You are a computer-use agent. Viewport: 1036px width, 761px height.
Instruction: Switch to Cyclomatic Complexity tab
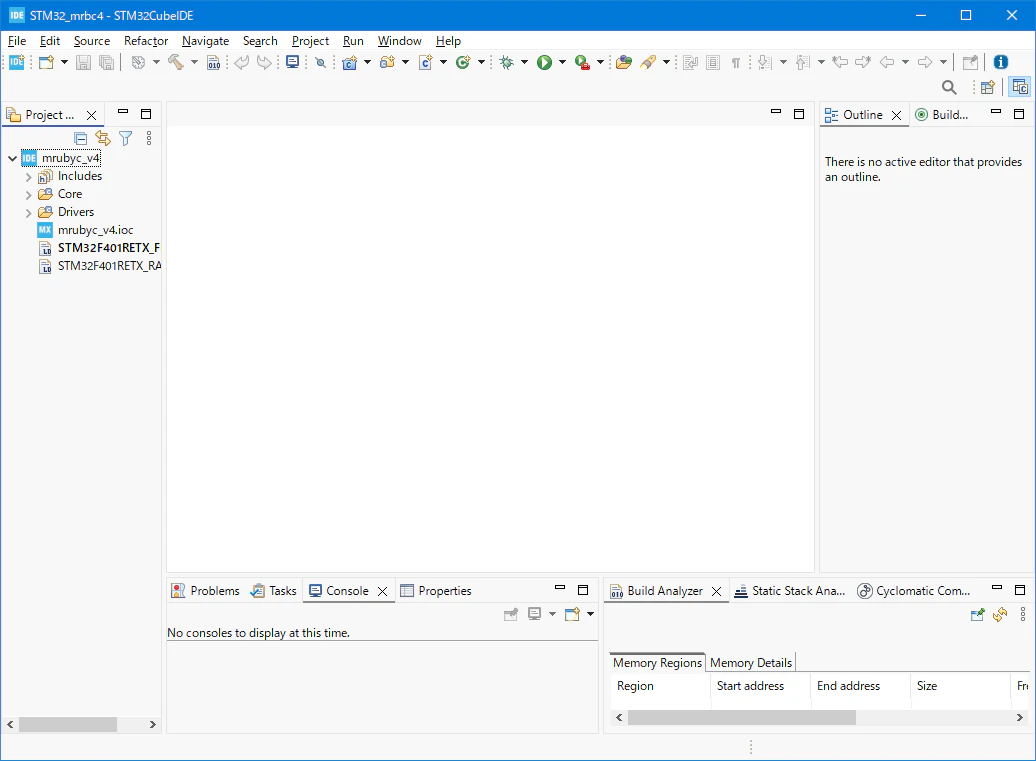pyautogui.click(x=914, y=591)
